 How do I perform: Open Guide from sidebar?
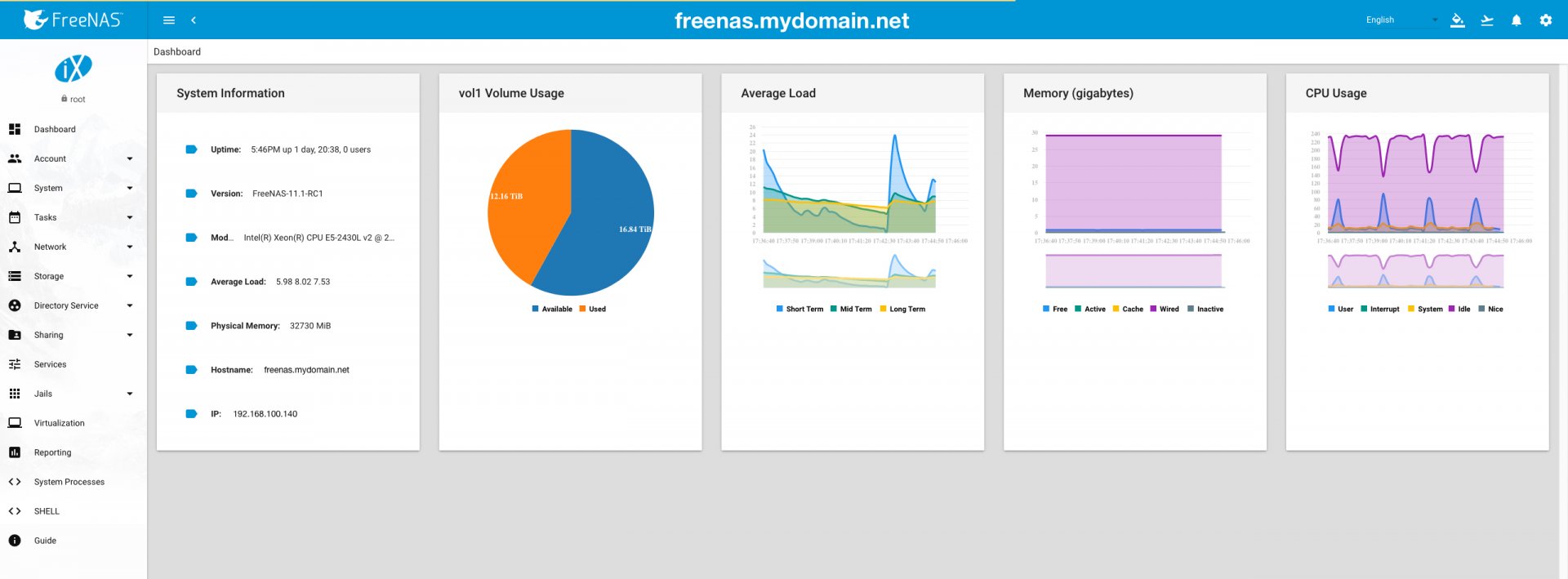(x=45, y=541)
